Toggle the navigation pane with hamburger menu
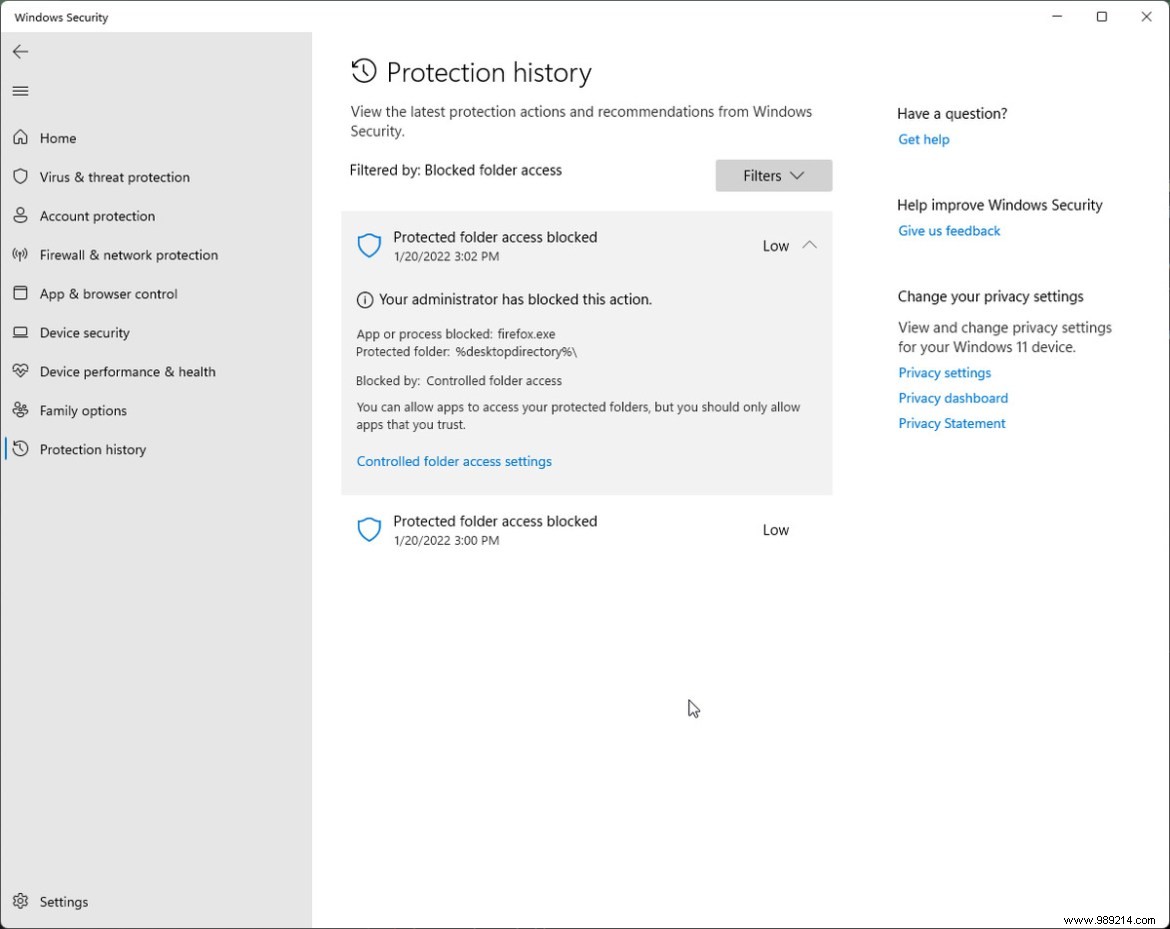 click(x=20, y=90)
